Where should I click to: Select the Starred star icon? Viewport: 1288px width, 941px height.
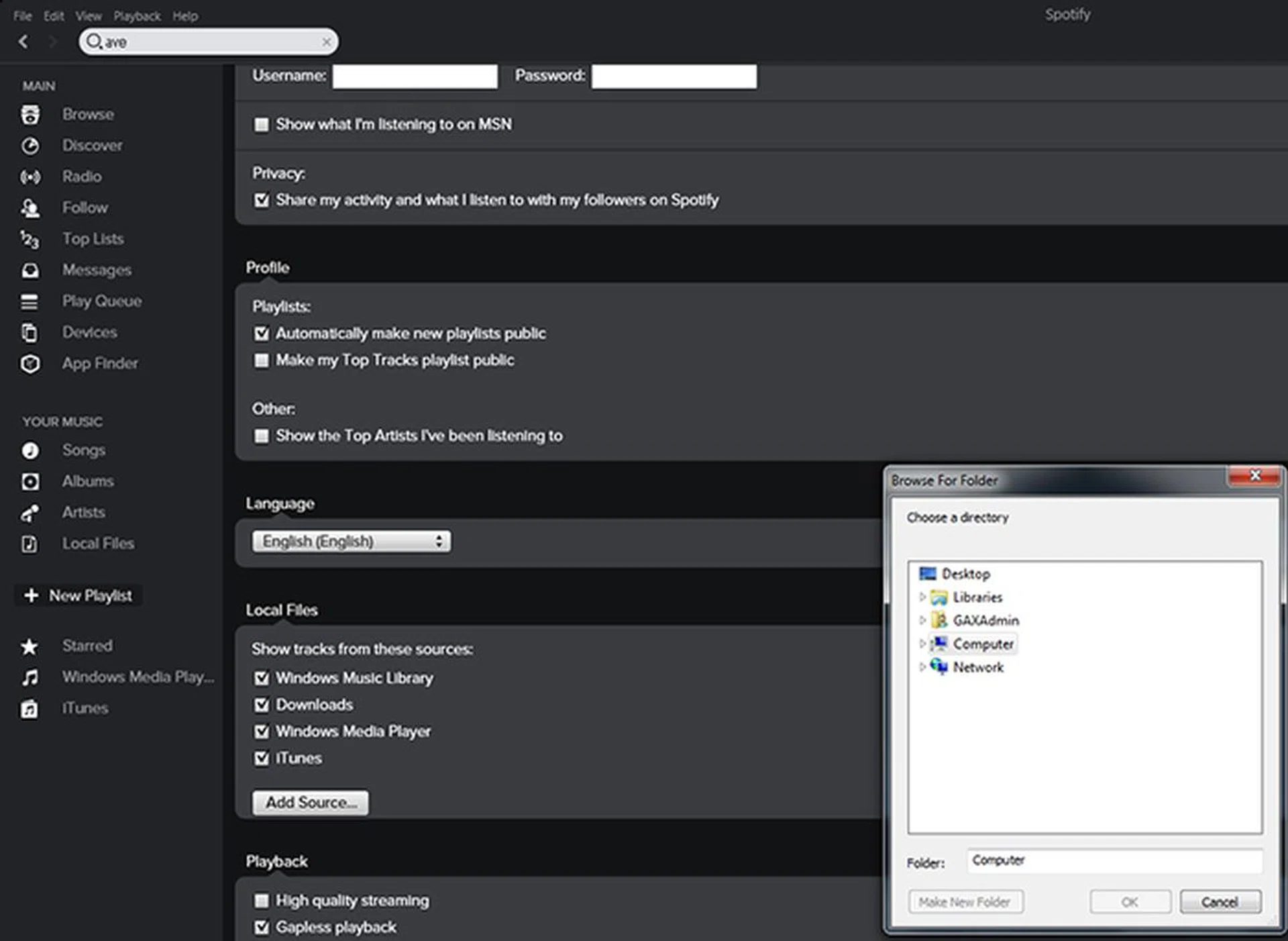(x=30, y=646)
